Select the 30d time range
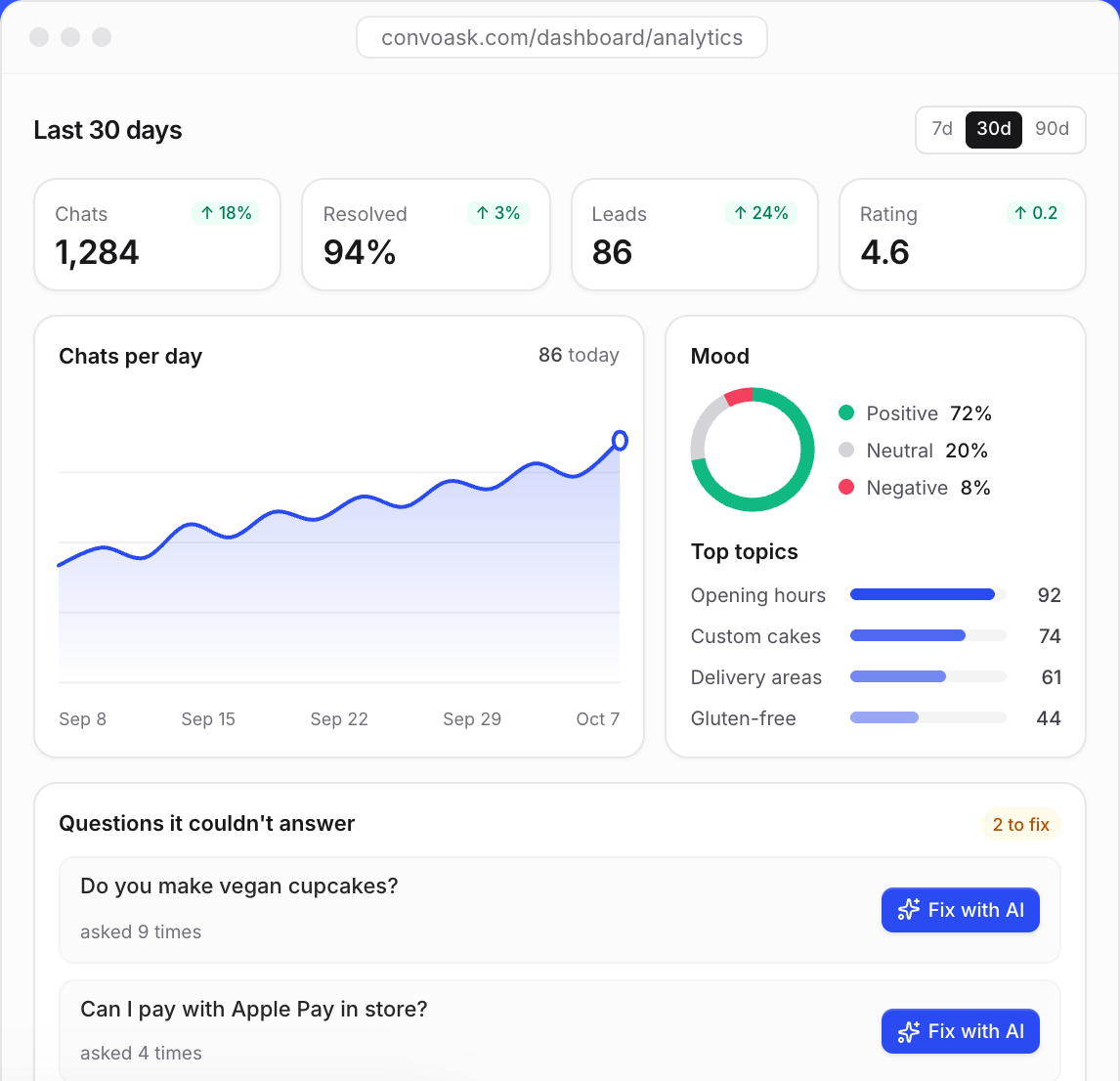Viewport: 1120px width, 1081px height. [x=993, y=129]
